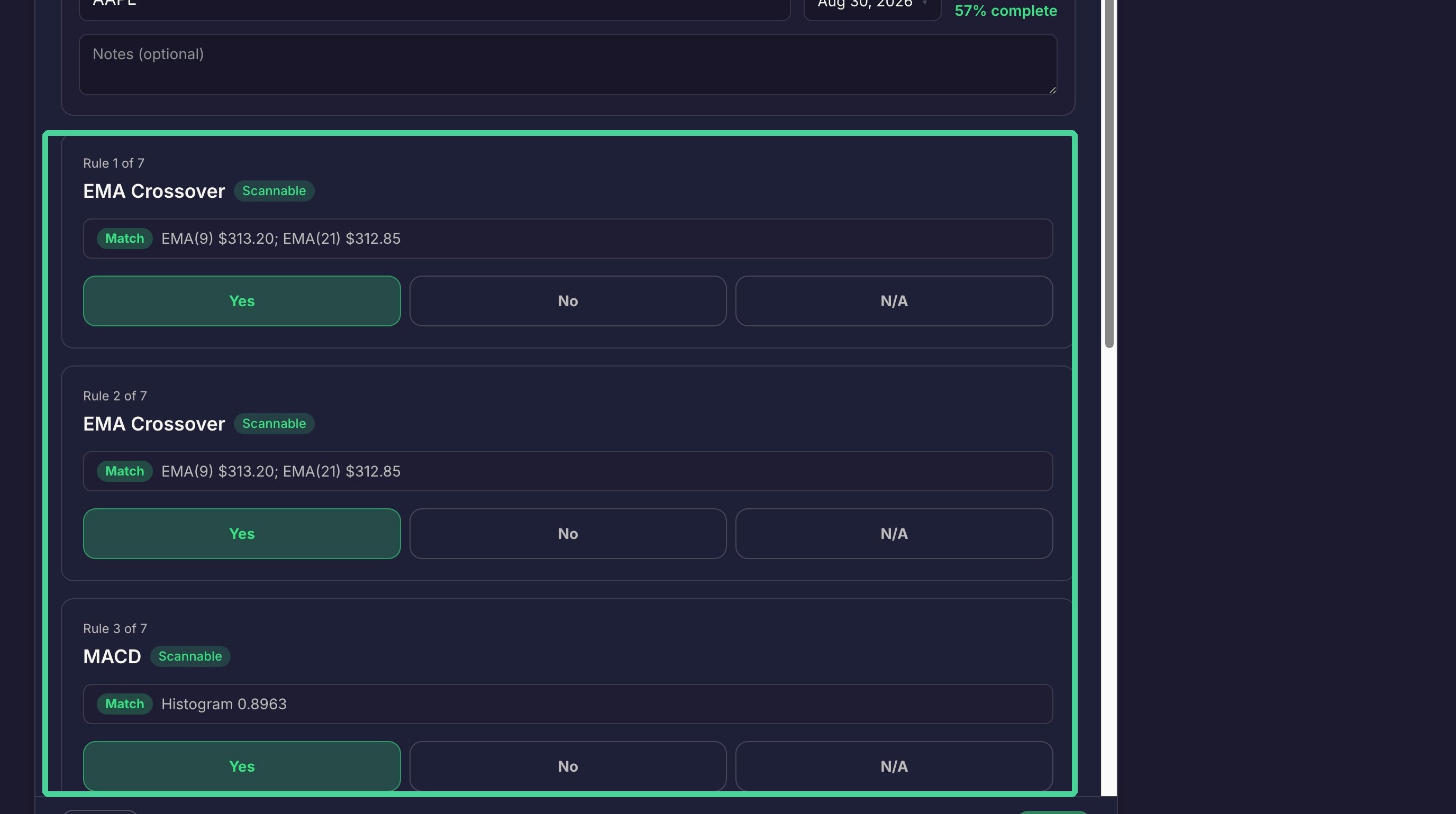This screenshot has height=814, width=1456.
Task: Answer No for the MACD rule
Action: [x=568, y=766]
